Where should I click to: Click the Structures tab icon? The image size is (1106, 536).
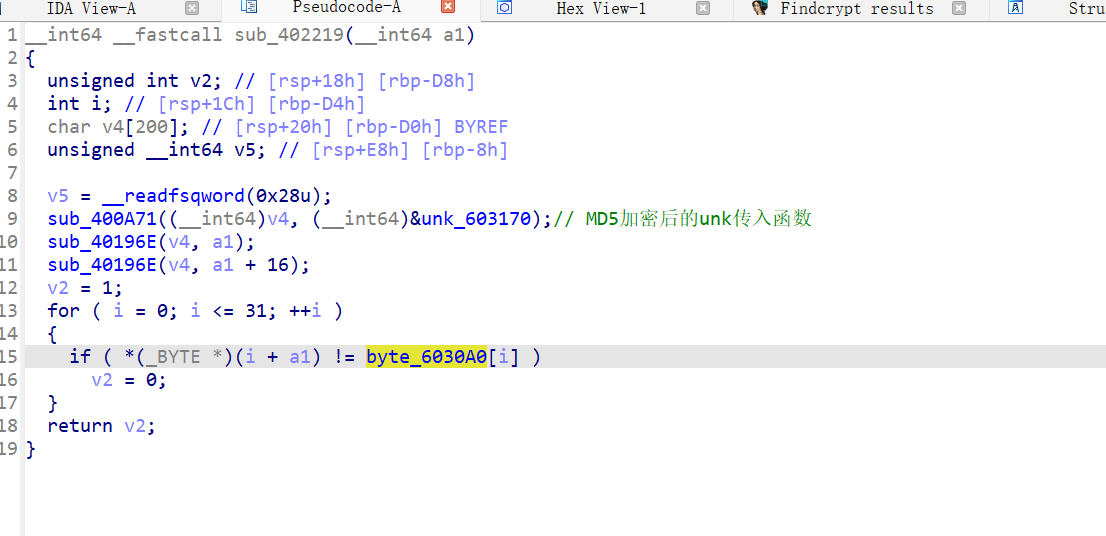1016,8
